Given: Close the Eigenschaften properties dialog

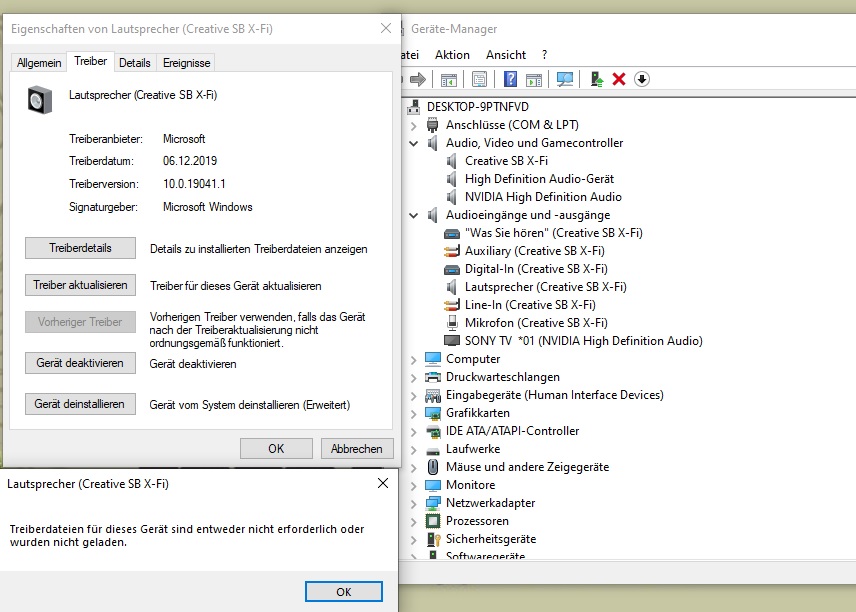Looking at the screenshot, I should point(386,28).
